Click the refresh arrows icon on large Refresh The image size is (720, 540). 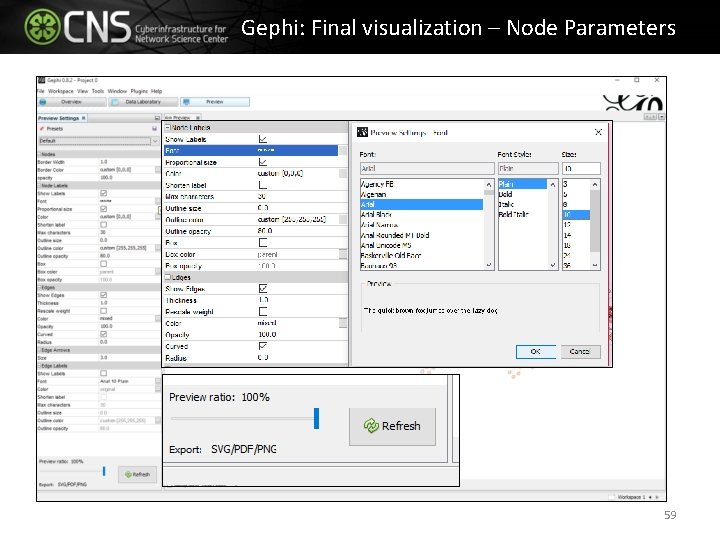[x=371, y=426]
